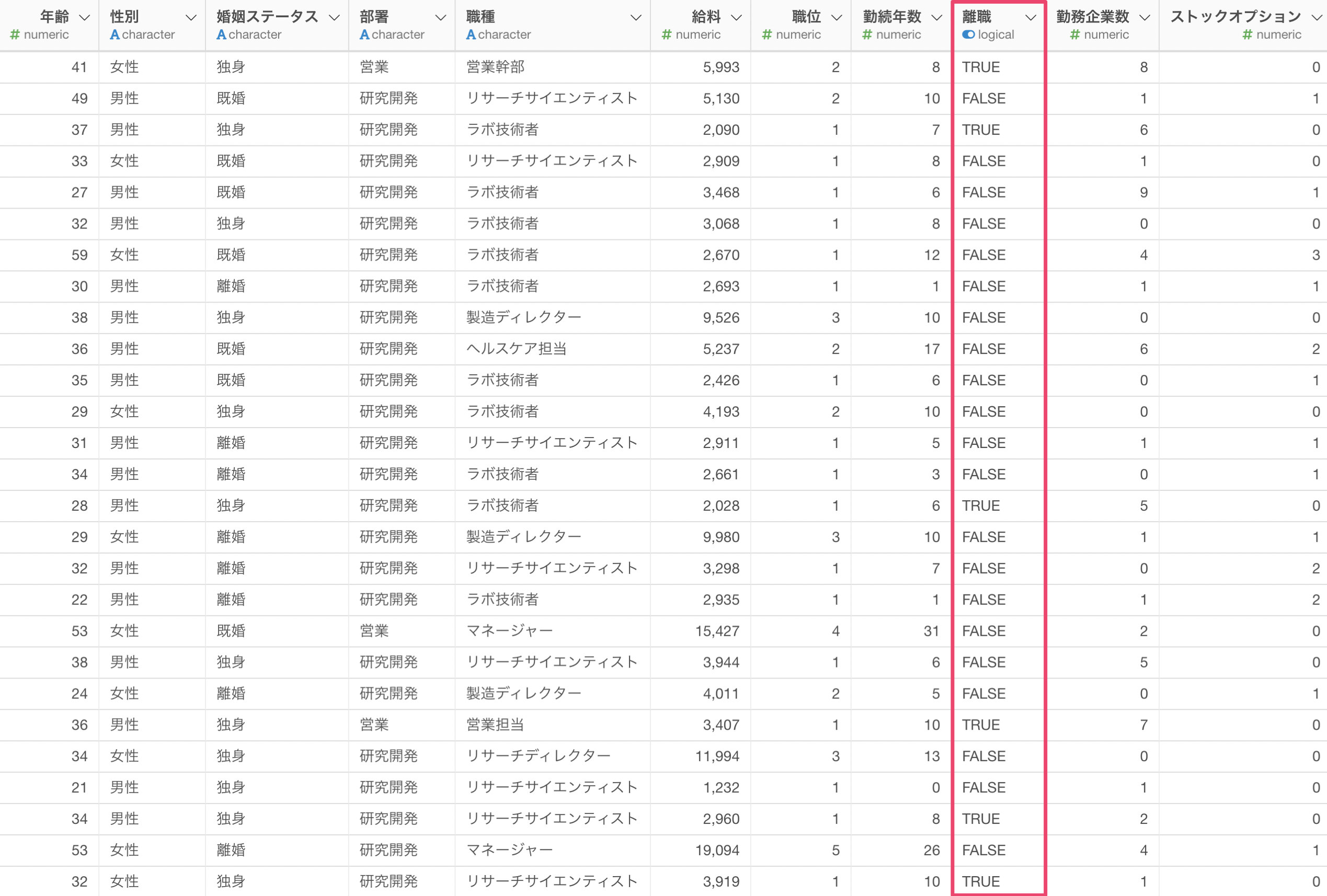Select salary value 9,980
Viewport: 1327px width, 896px height.
[720, 537]
